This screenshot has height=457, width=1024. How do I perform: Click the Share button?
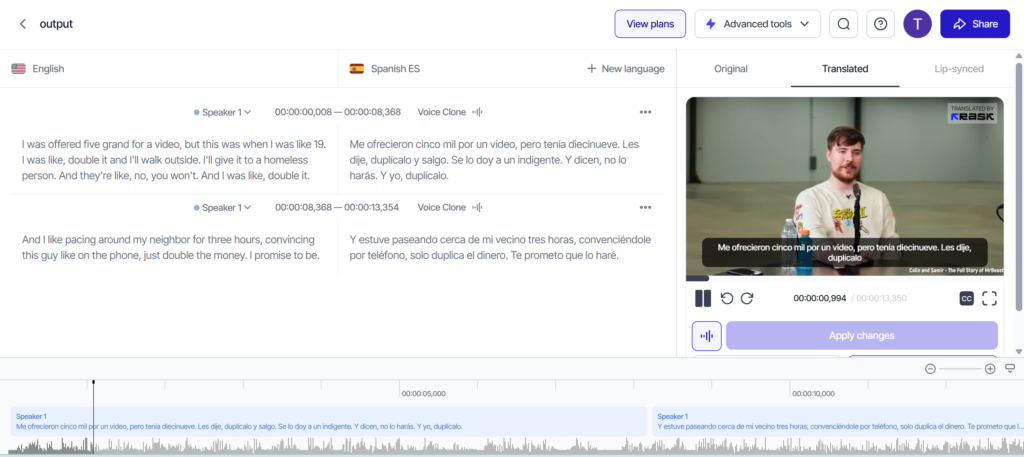point(975,24)
